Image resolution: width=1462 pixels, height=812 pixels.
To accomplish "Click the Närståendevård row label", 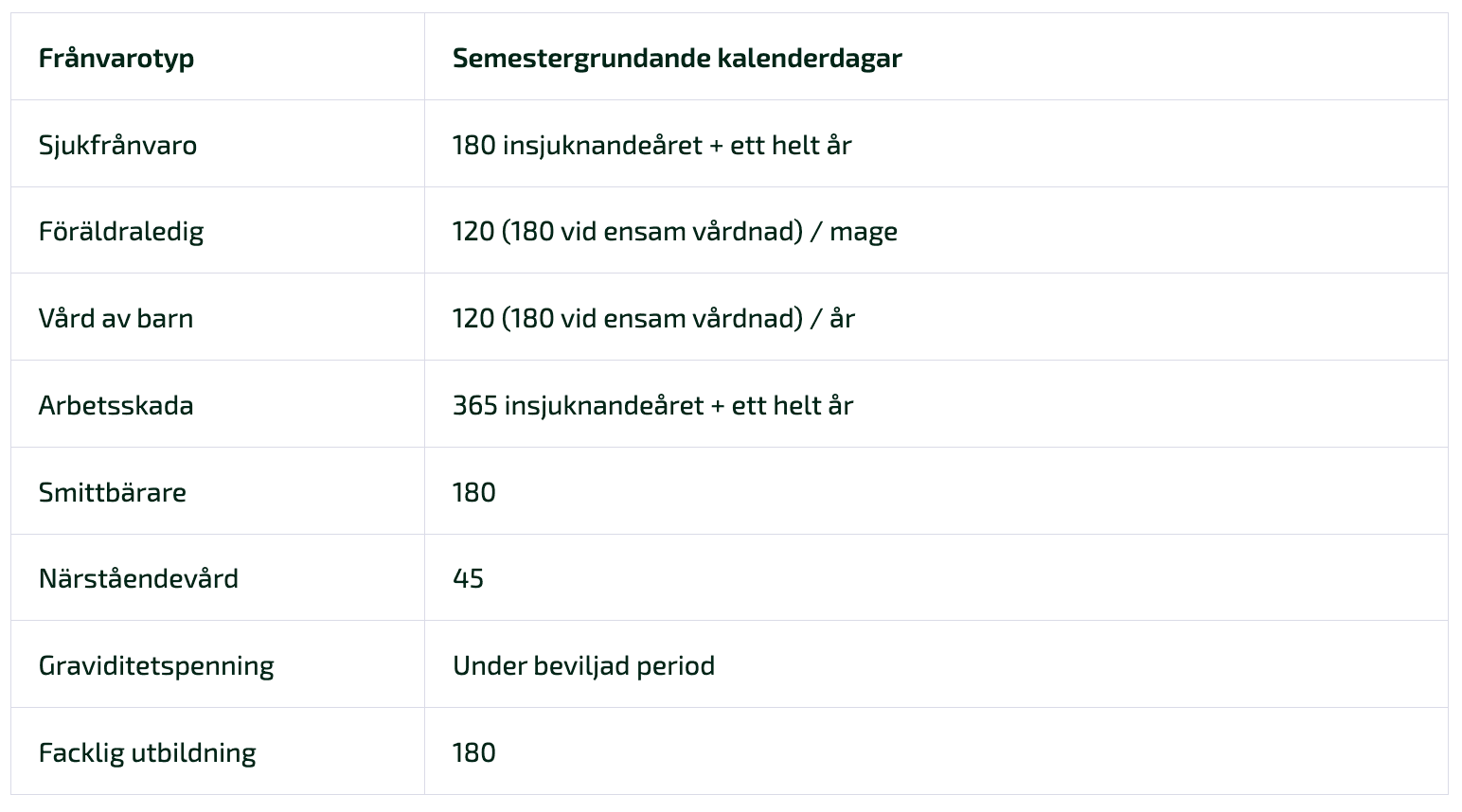I will point(138,578).
